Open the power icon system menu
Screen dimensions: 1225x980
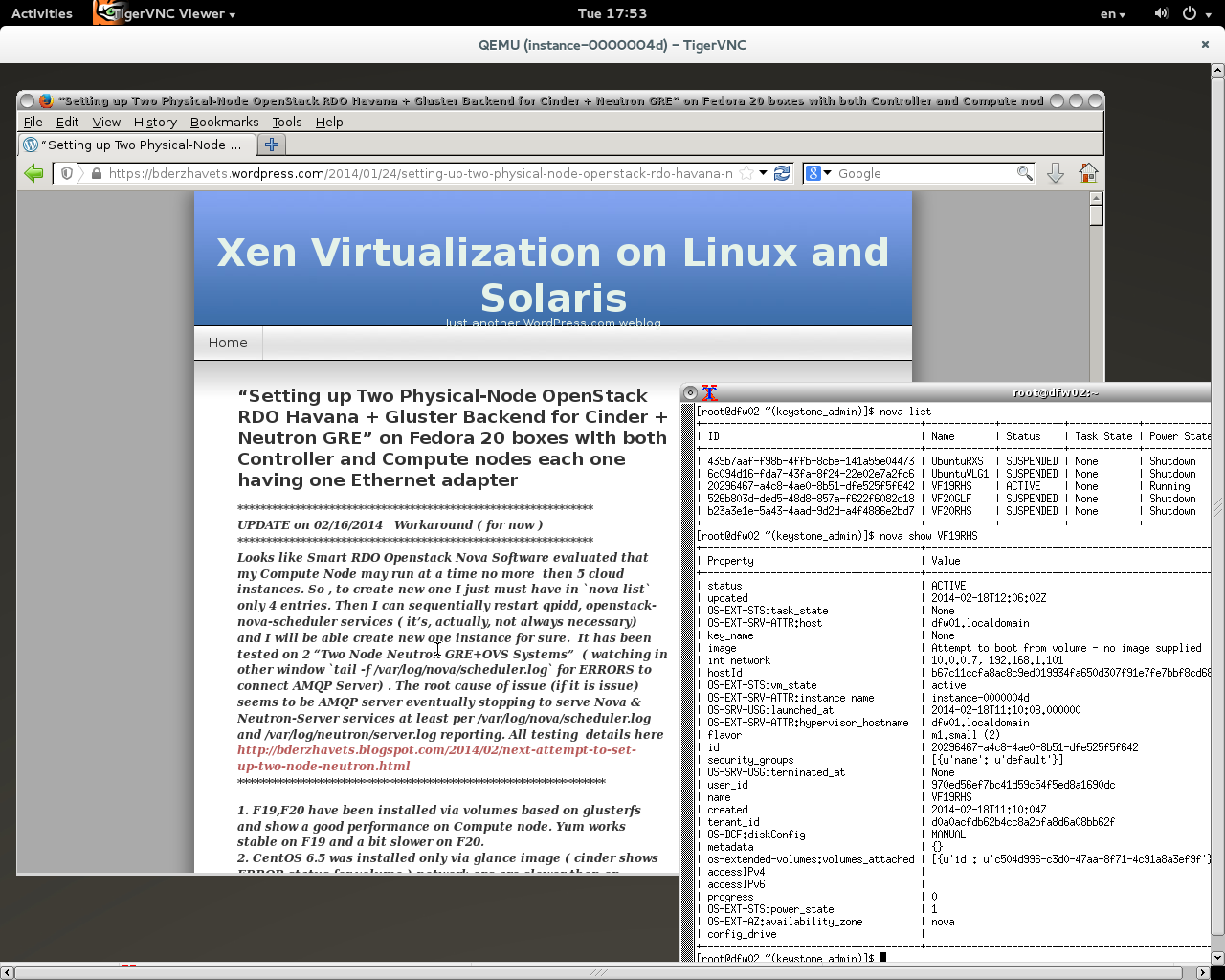1189,13
